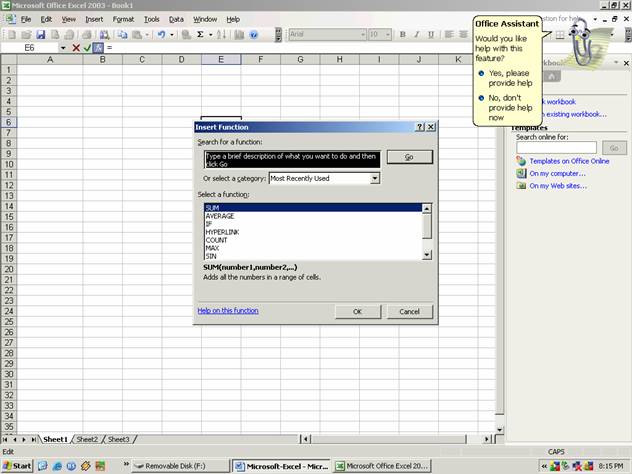Screen dimensions: 632x474
Task: Click Internet Explorer quick launch icon
Action: (x=57, y=466)
